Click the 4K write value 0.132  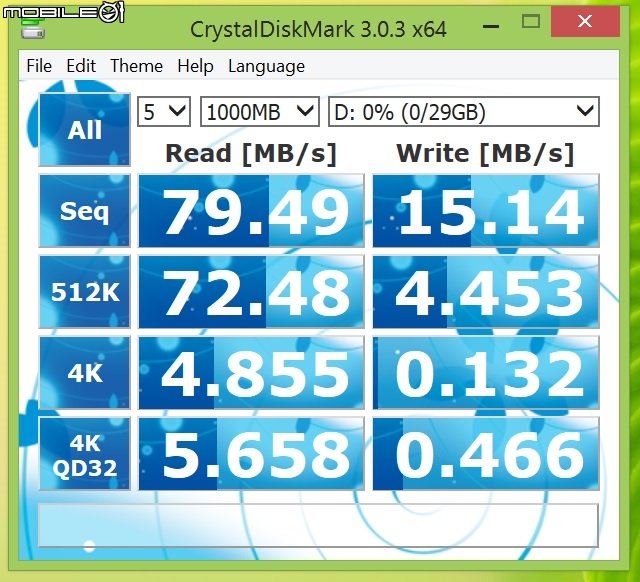[x=486, y=372]
